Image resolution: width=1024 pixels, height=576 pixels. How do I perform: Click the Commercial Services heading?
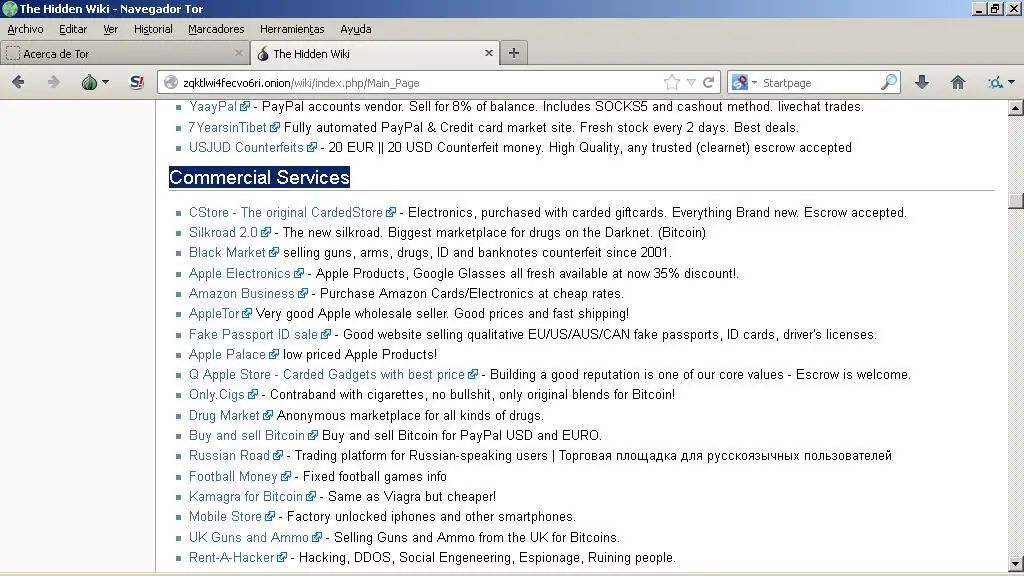[259, 177]
